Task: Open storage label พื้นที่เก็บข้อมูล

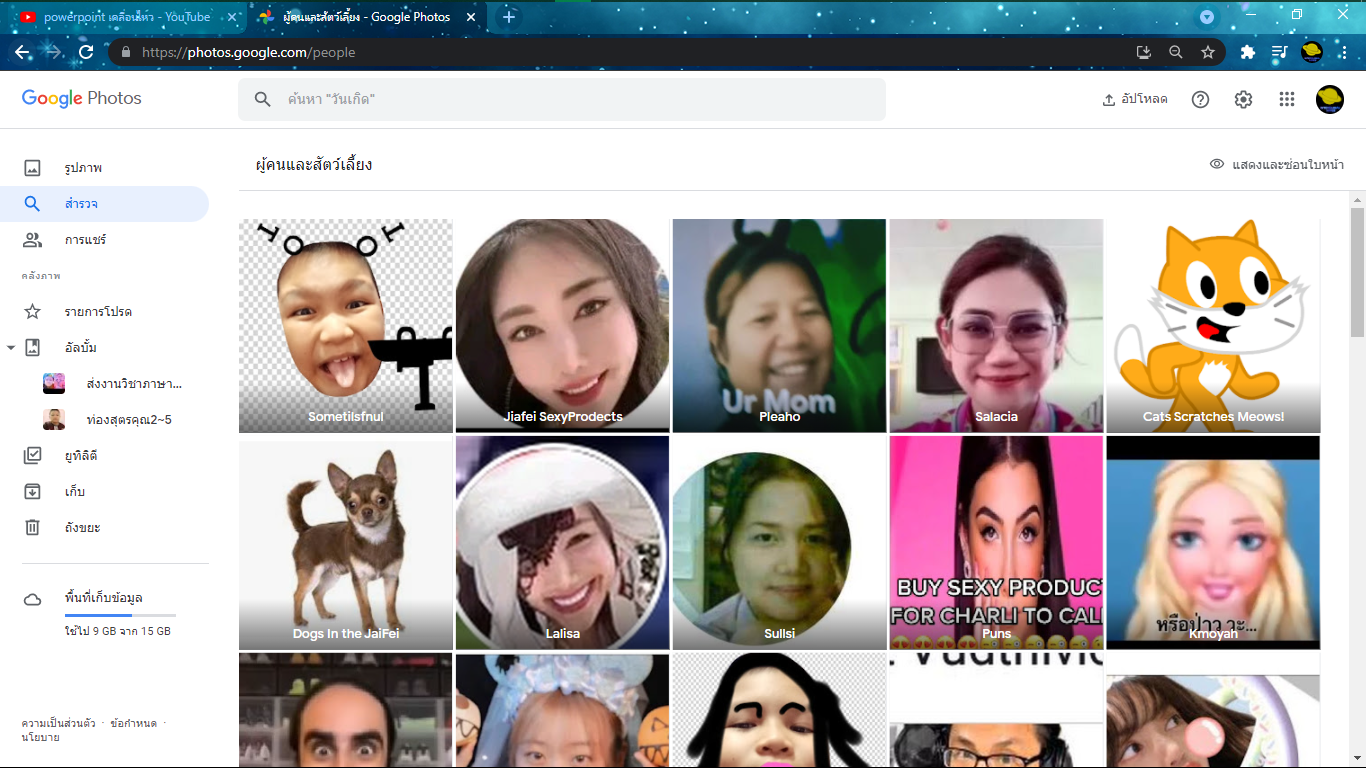Action: click(103, 598)
